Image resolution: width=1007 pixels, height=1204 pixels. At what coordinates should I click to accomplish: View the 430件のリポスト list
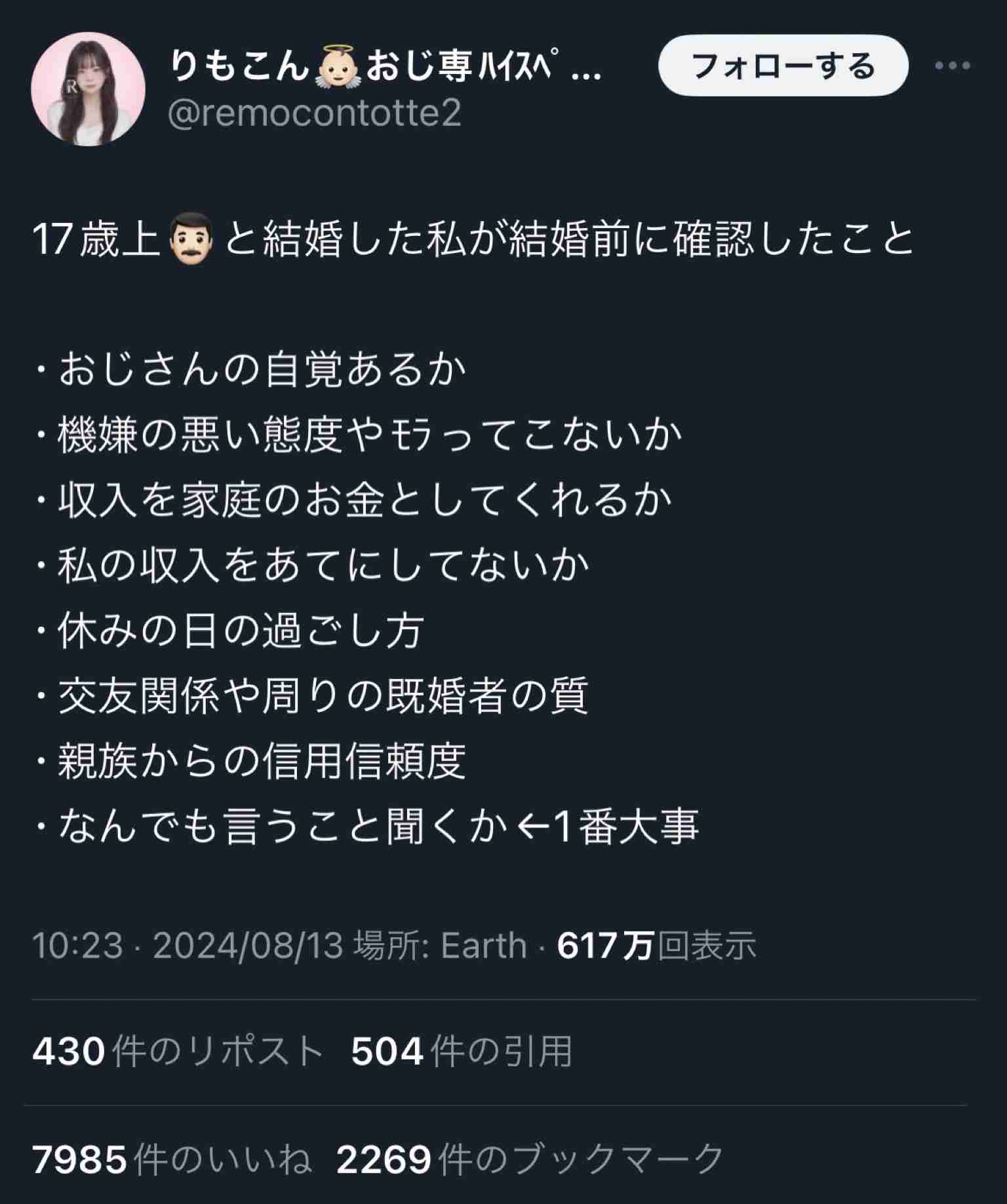pyautogui.click(x=177, y=1051)
